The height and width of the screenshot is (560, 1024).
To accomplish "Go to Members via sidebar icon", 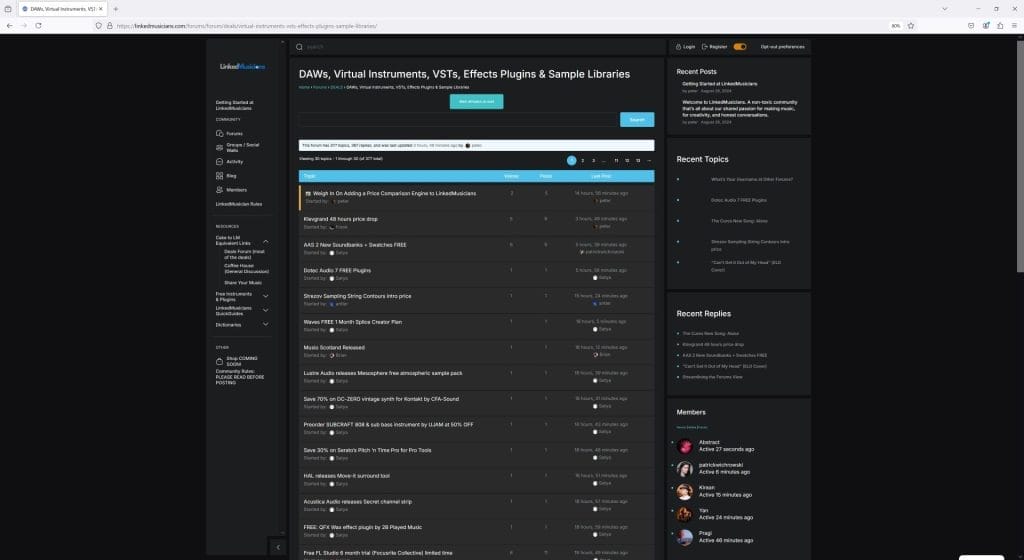I will [219, 189].
